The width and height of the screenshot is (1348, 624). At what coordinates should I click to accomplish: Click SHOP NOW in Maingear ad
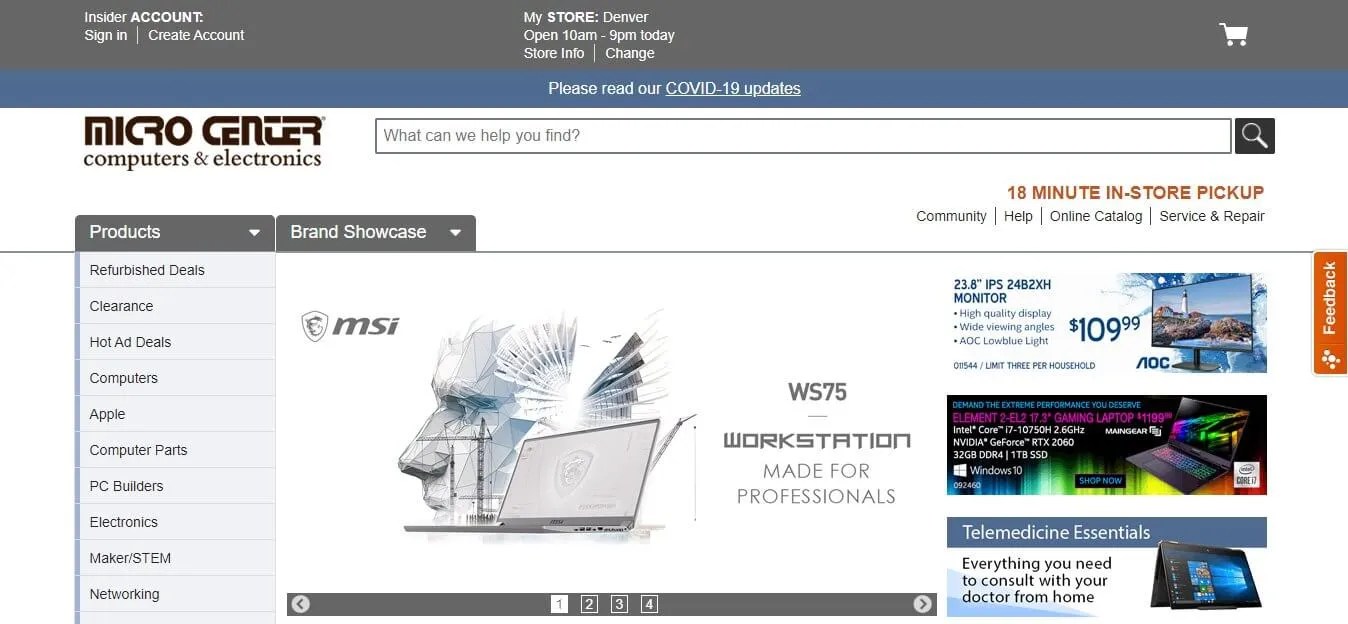tap(1100, 481)
